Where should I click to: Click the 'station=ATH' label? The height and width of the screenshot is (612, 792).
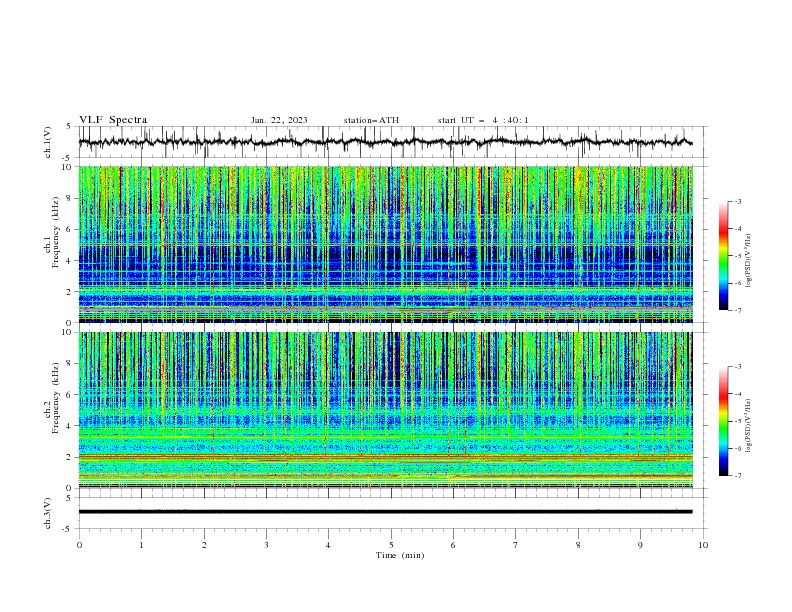371,120
